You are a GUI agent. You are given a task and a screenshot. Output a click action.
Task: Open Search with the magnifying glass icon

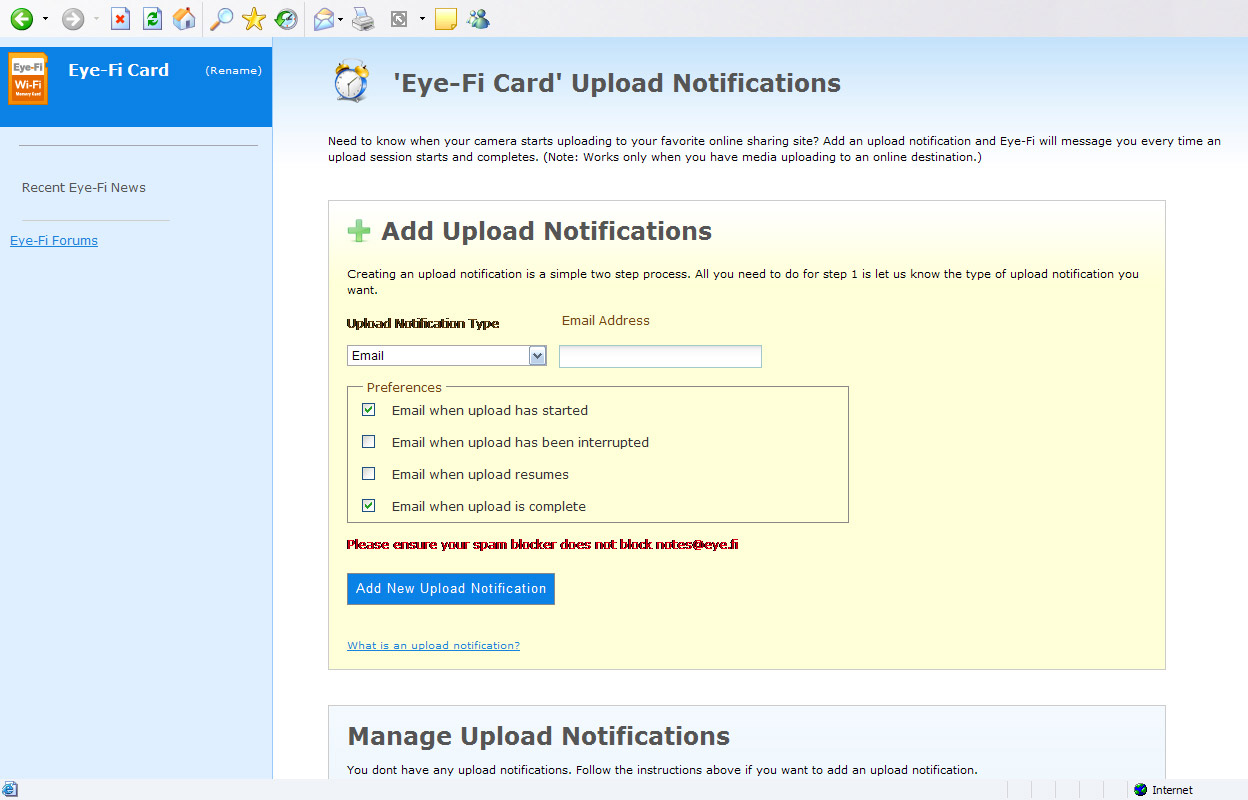222,18
